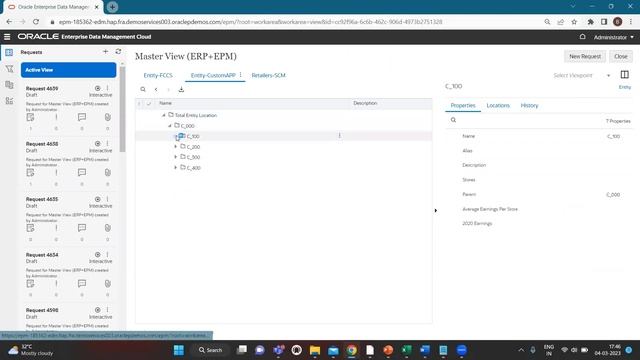The height and width of the screenshot is (360, 640).
Task: Open the Locations tab
Action: pyautogui.click(x=498, y=106)
